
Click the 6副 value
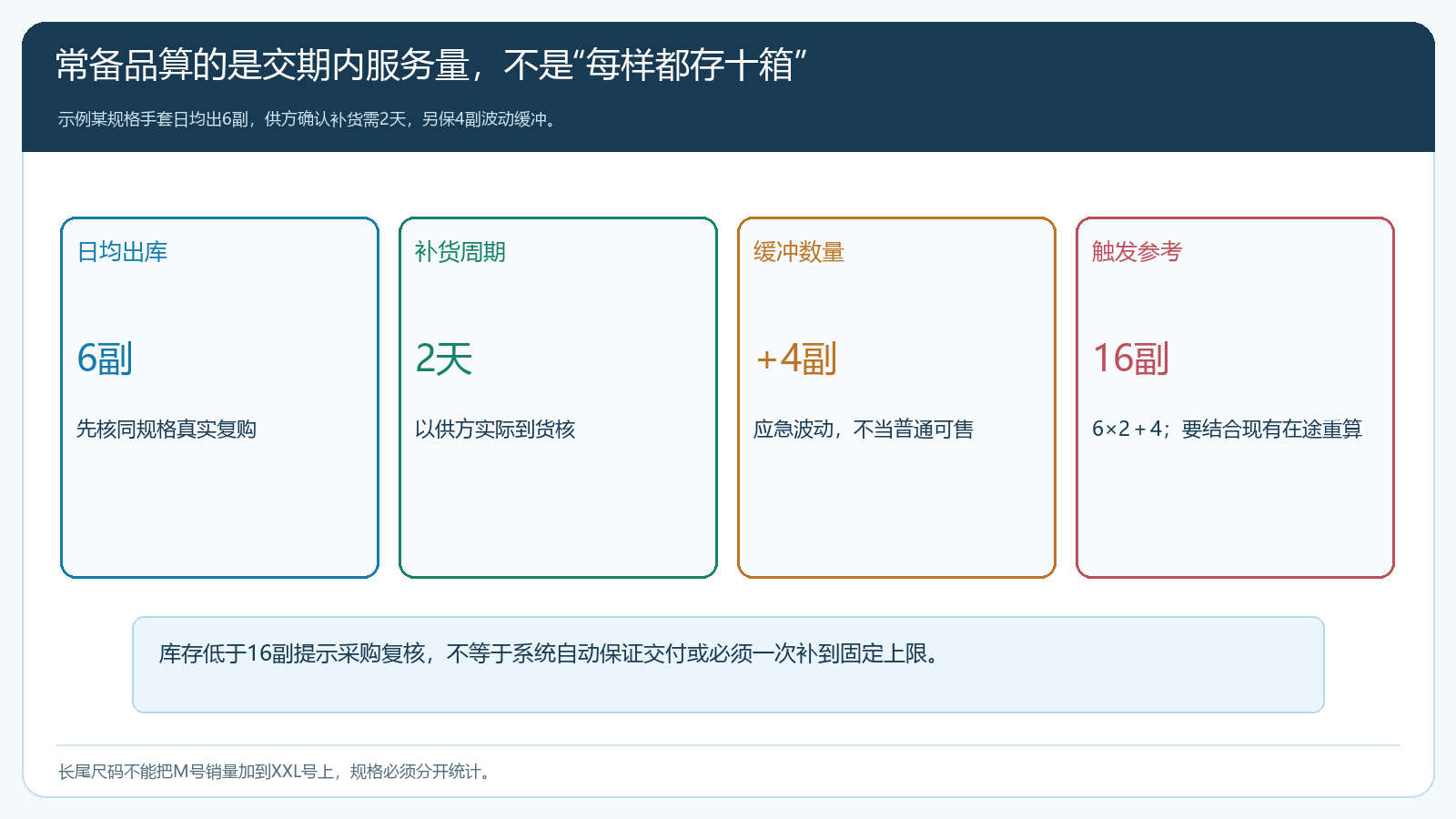[x=105, y=359]
